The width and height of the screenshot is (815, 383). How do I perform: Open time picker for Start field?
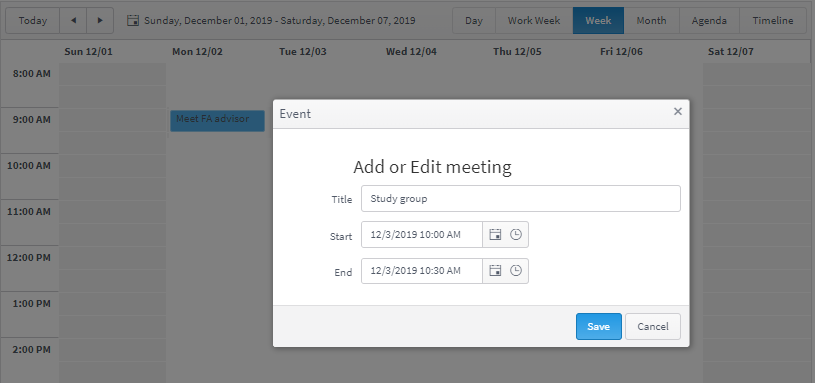[516, 235]
